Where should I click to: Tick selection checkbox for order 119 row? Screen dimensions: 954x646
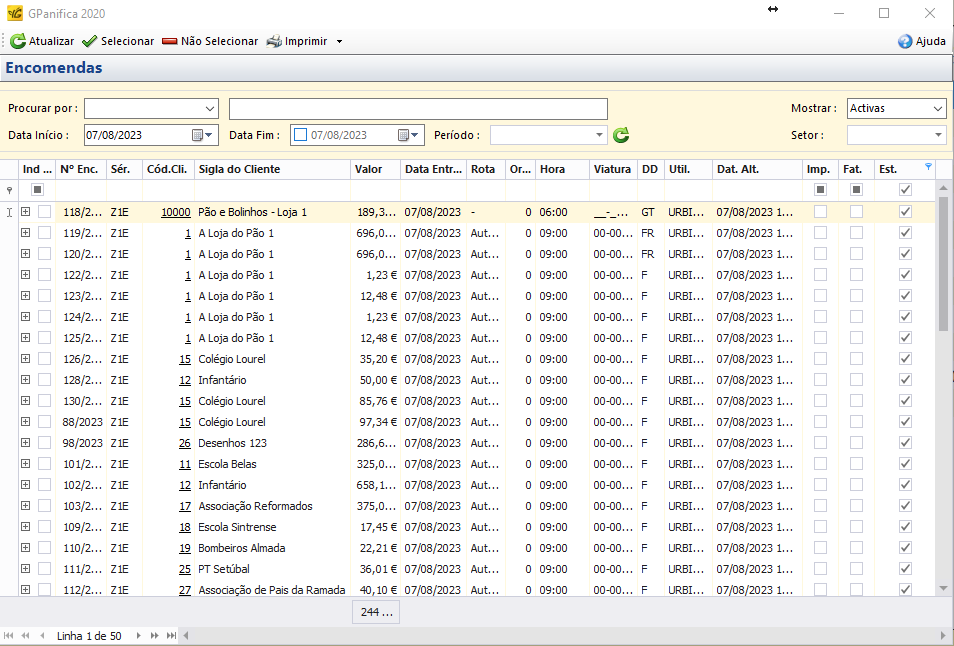tap(44, 233)
